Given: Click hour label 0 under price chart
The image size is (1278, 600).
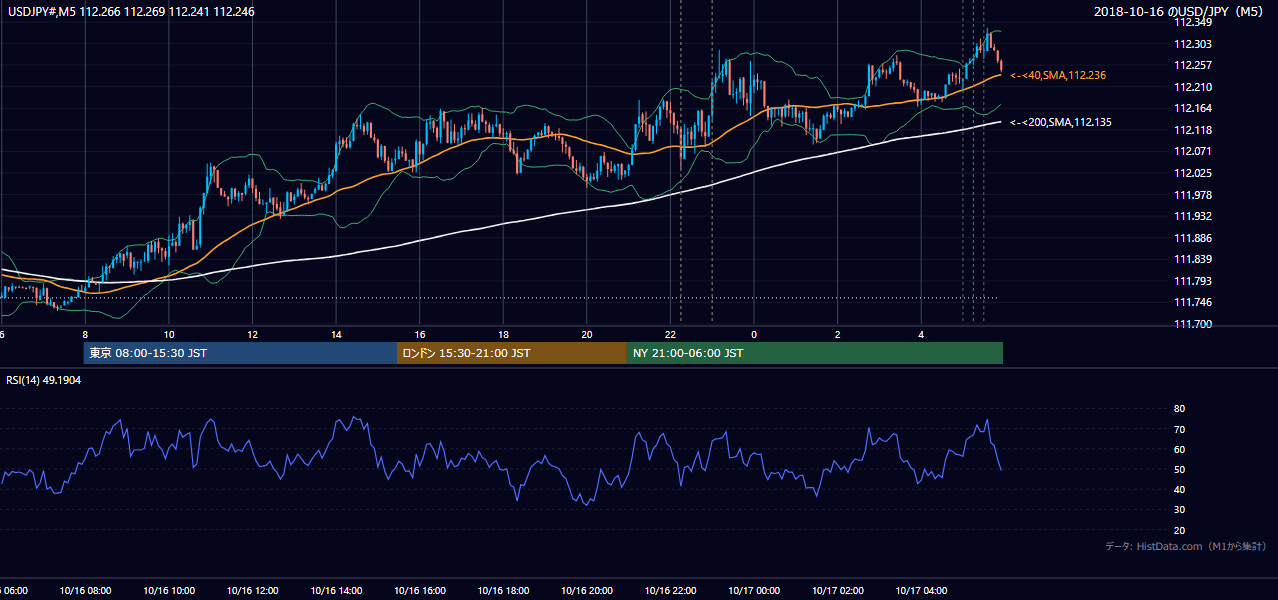Looking at the screenshot, I should point(754,335).
